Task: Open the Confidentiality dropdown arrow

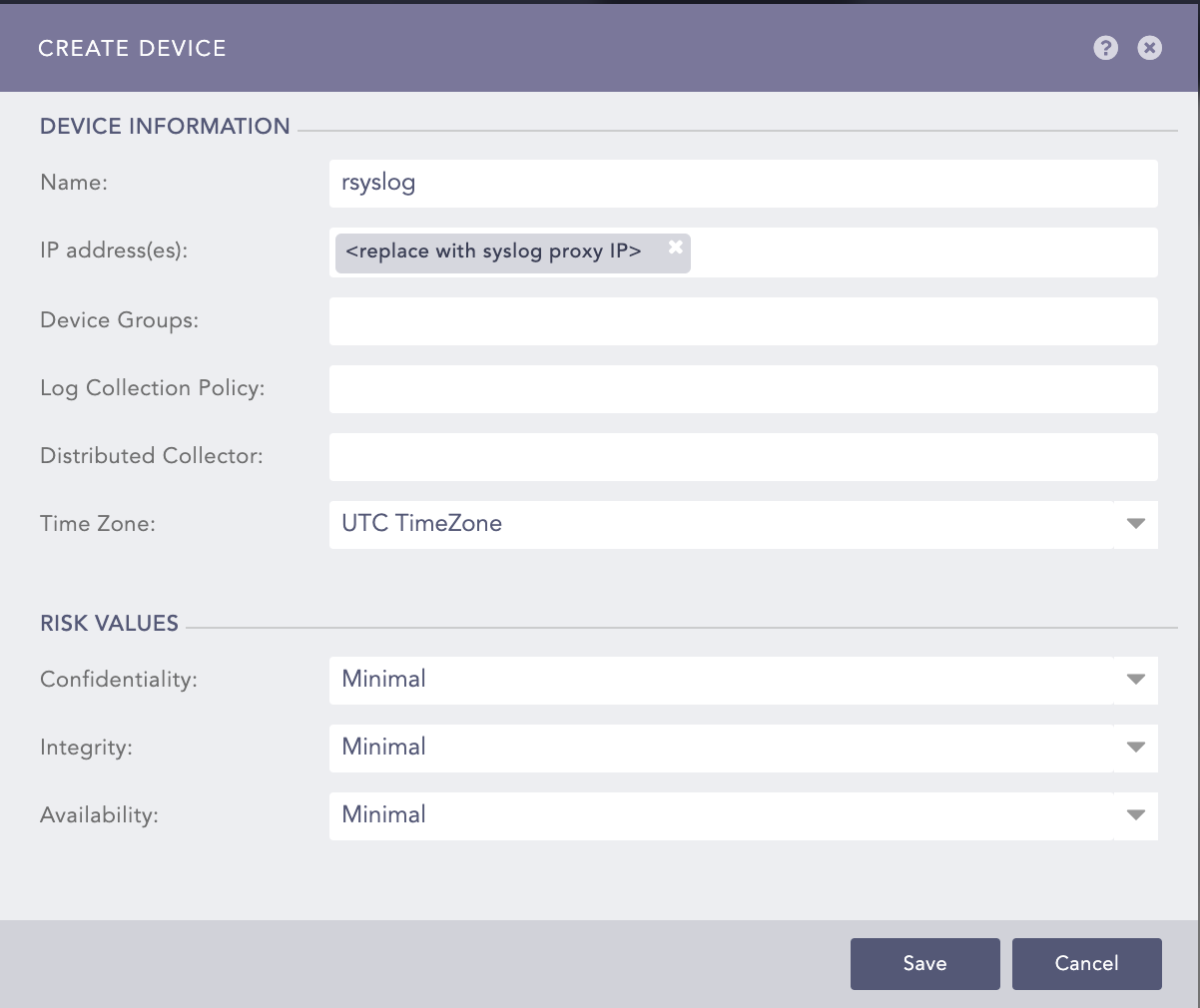Action: point(1135,680)
